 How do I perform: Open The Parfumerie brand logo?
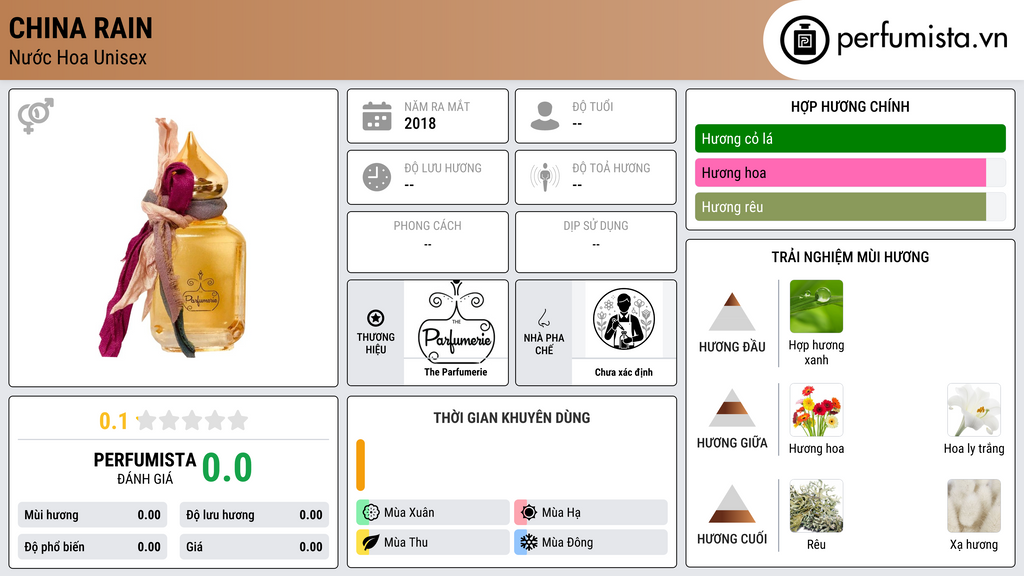456,321
